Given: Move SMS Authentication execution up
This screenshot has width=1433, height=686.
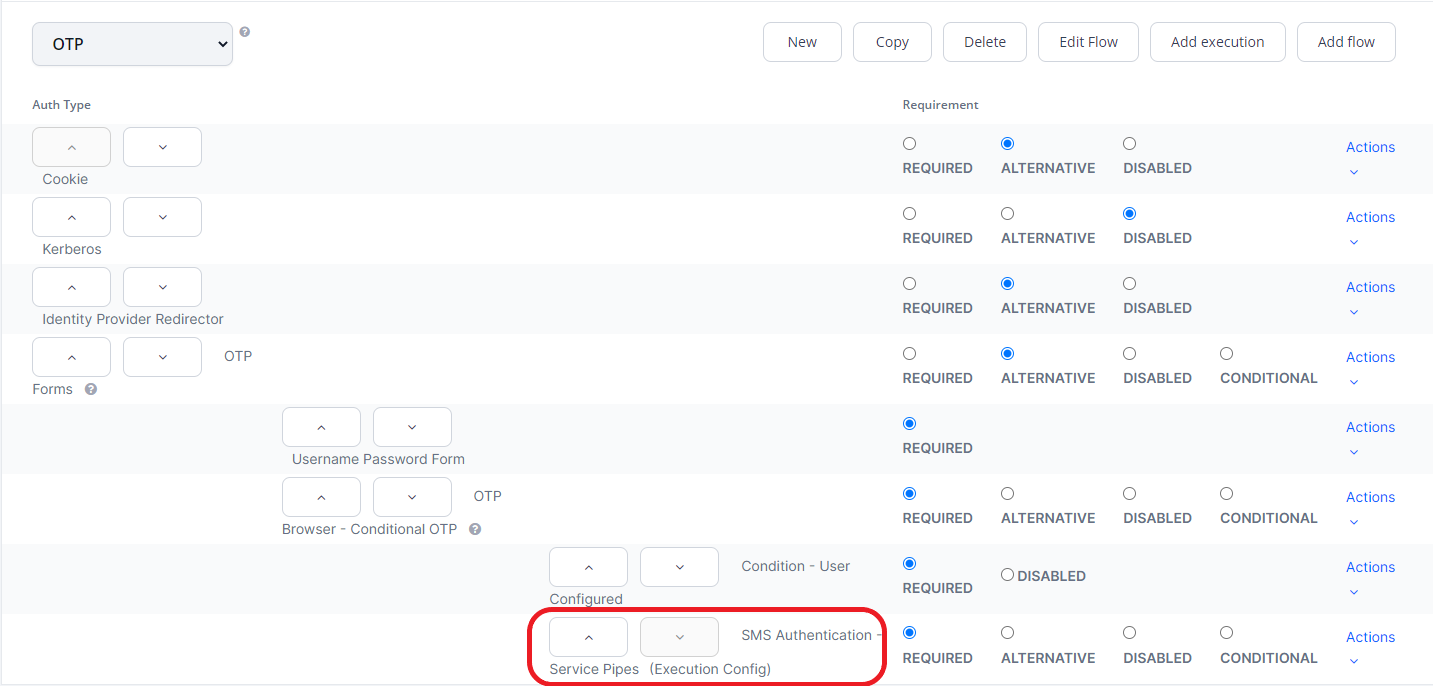Looking at the screenshot, I should (588, 637).
